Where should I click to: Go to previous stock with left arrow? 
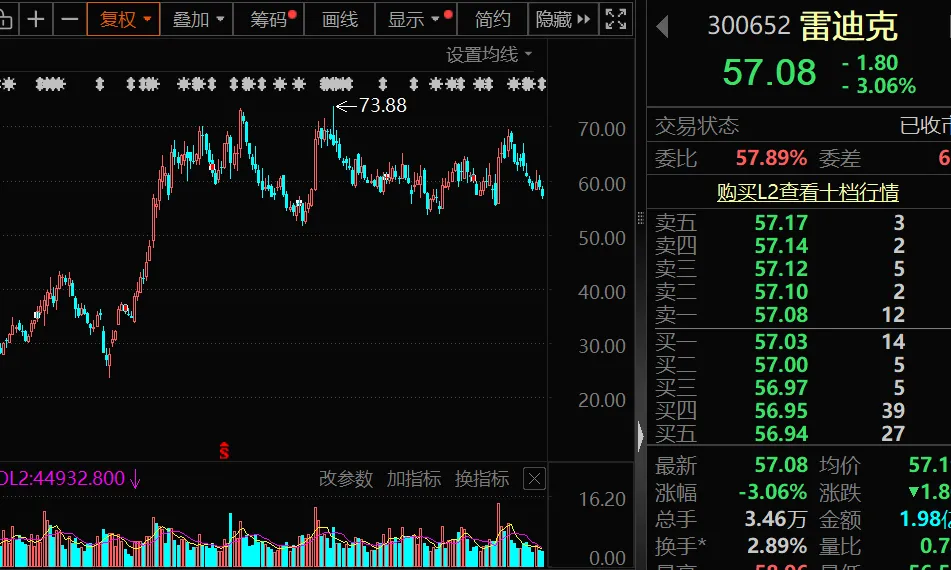[x=662, y=27]
